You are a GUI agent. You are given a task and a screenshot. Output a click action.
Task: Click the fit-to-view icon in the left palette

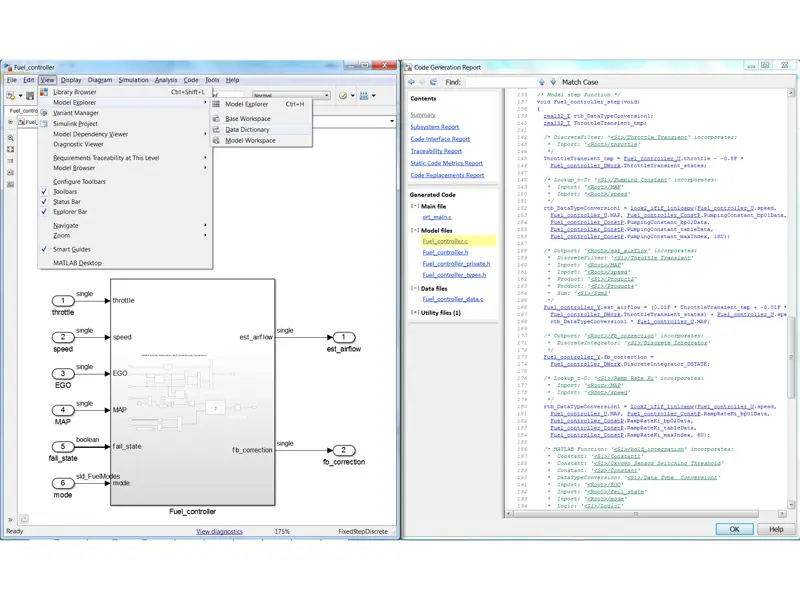(x=9, y=148)
